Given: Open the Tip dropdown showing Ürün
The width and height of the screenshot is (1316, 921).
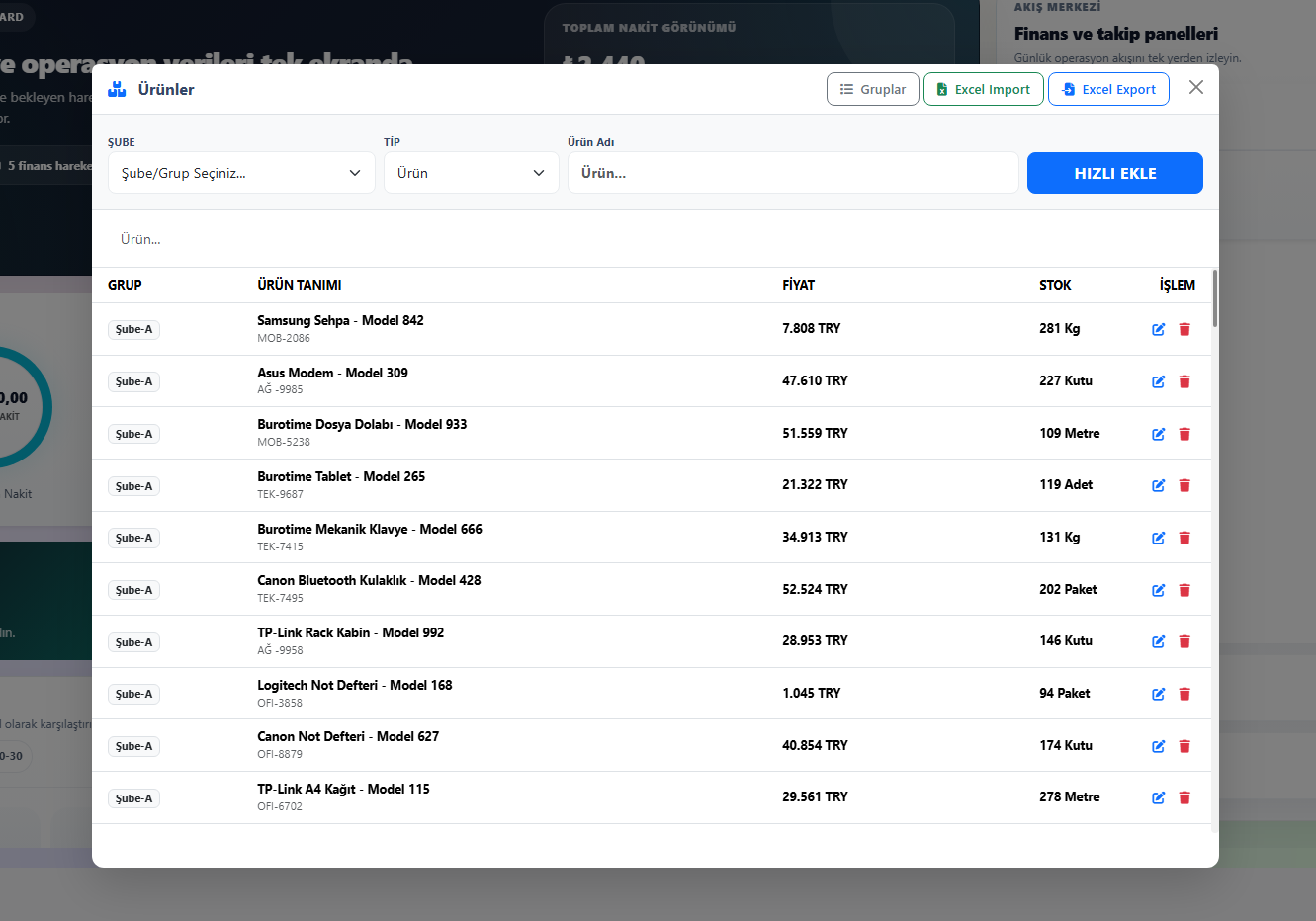Looking at the screenshot, I should pyautogui.click(x=472, y=173).
